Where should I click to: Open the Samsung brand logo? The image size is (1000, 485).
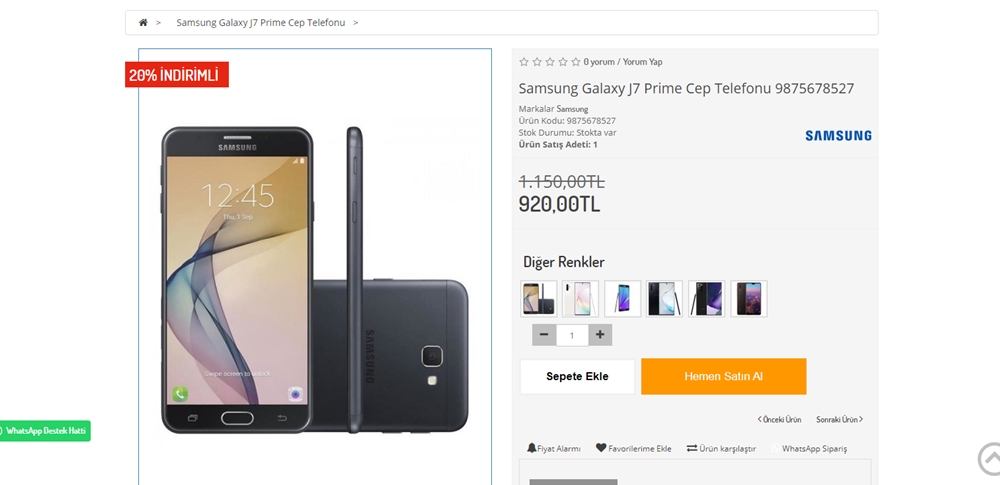point(838,136)
